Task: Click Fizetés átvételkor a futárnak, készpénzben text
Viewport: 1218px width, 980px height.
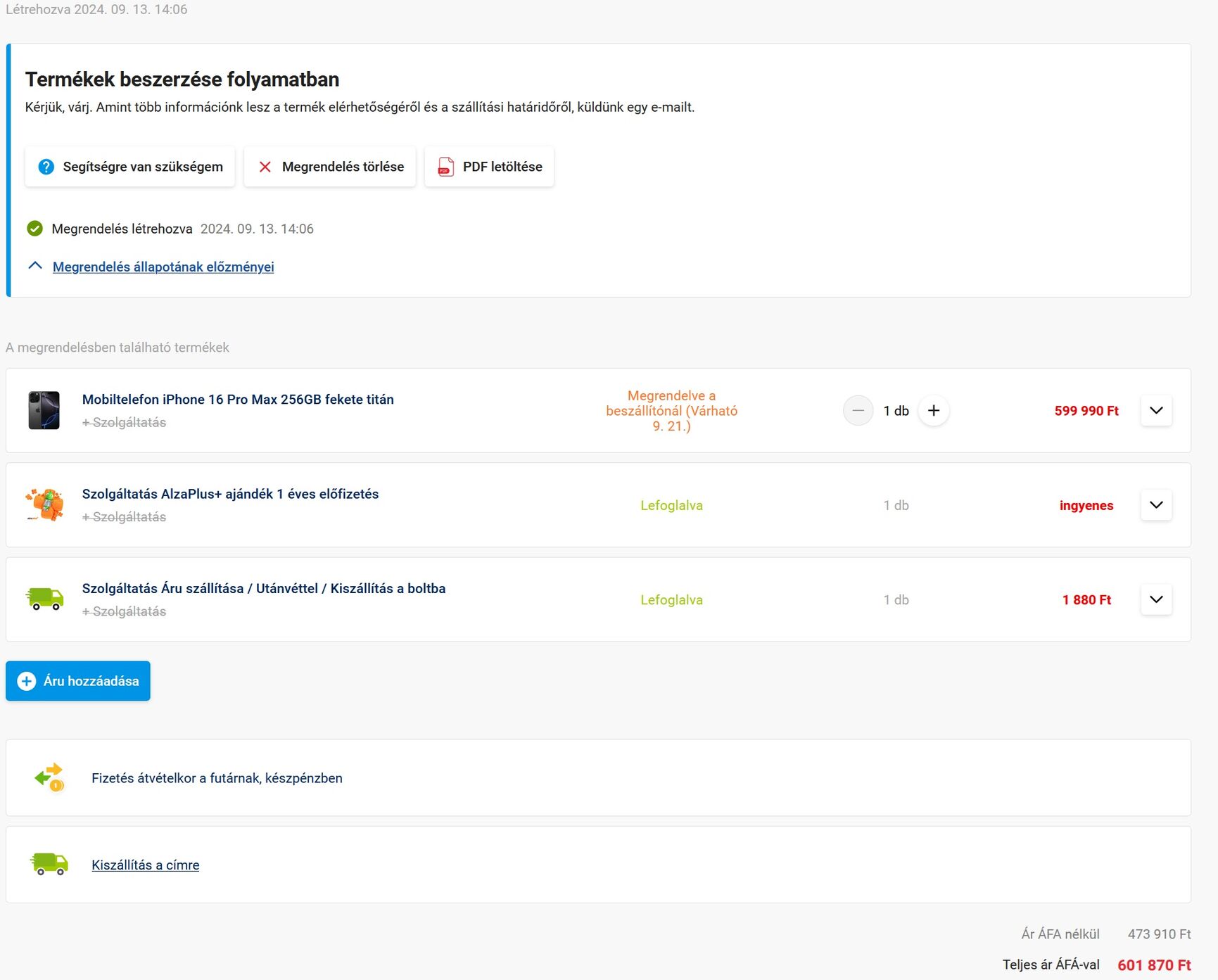Action: (x=217, y=778)
